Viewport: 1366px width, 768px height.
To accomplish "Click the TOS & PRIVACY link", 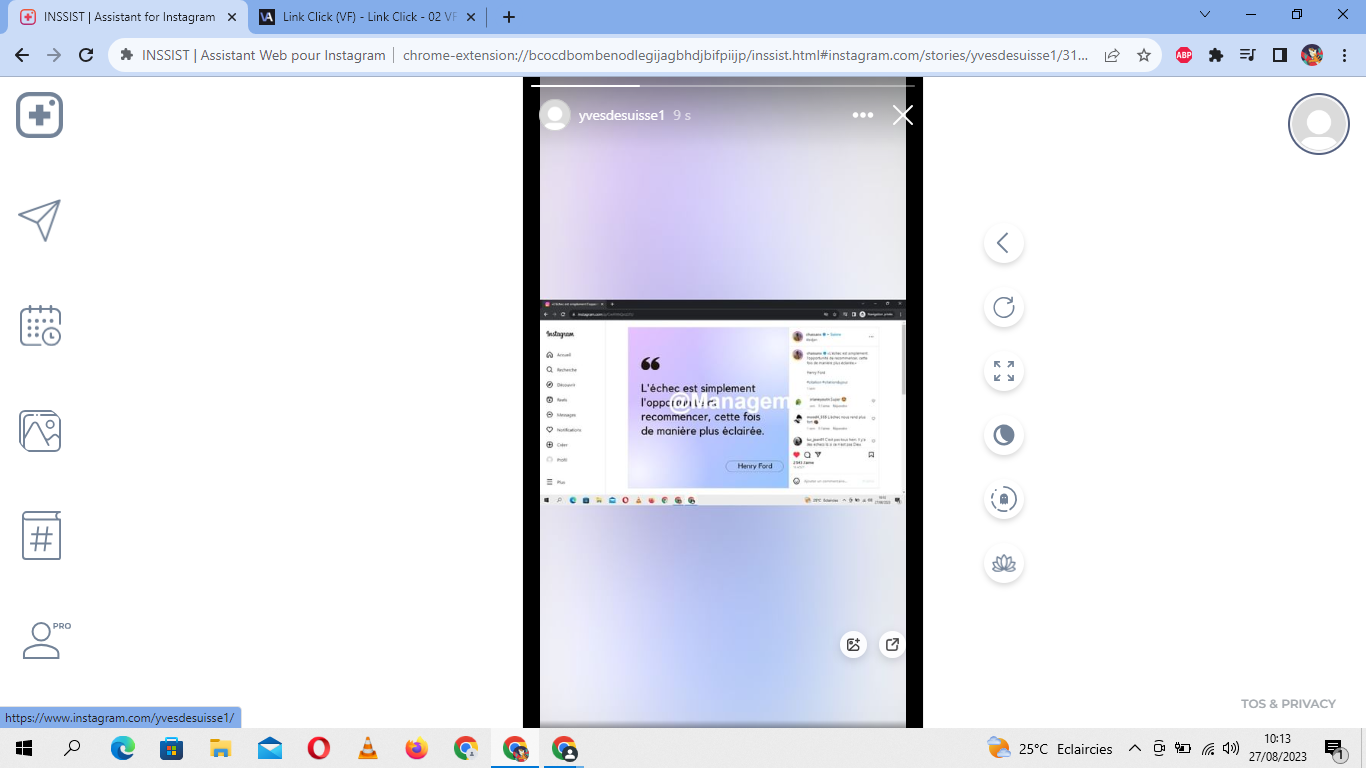I will (x=1288, y=704).
